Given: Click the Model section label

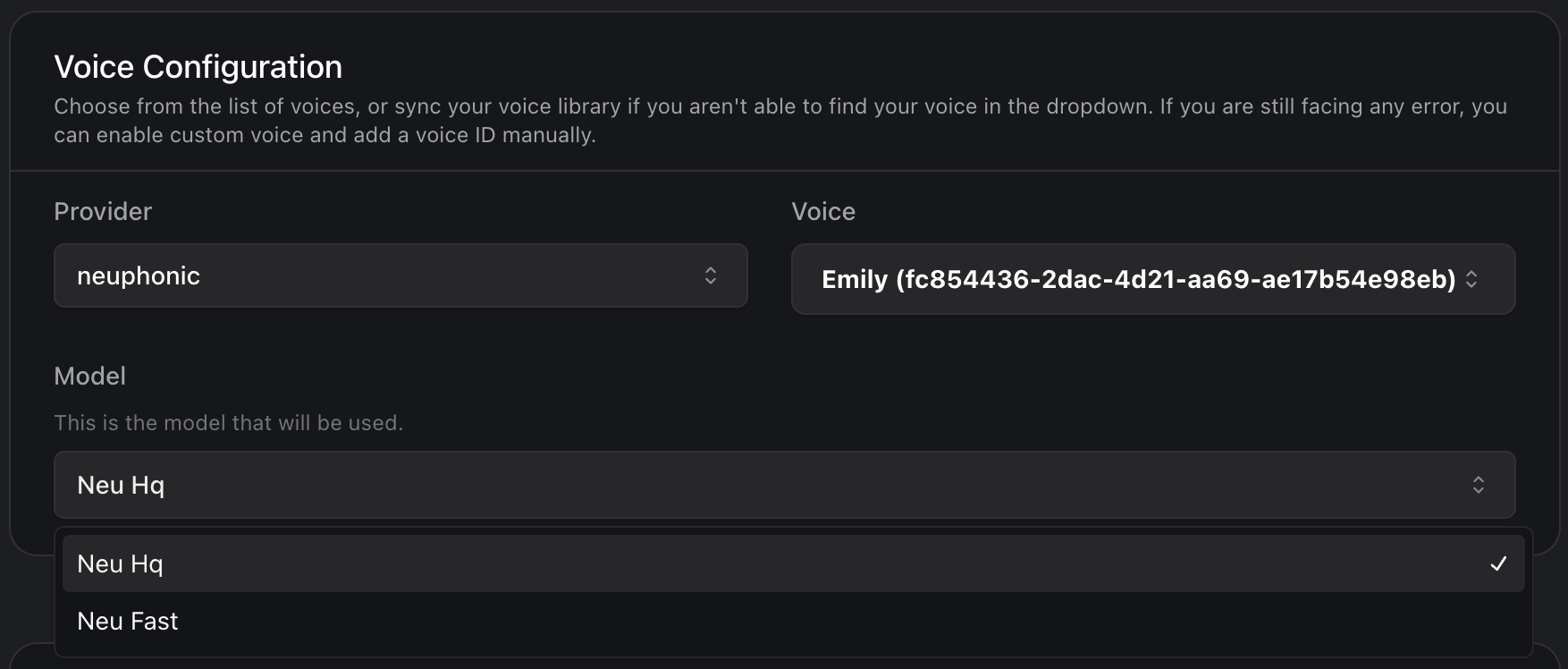Looking at the screenshot, I should pos(89,376).
